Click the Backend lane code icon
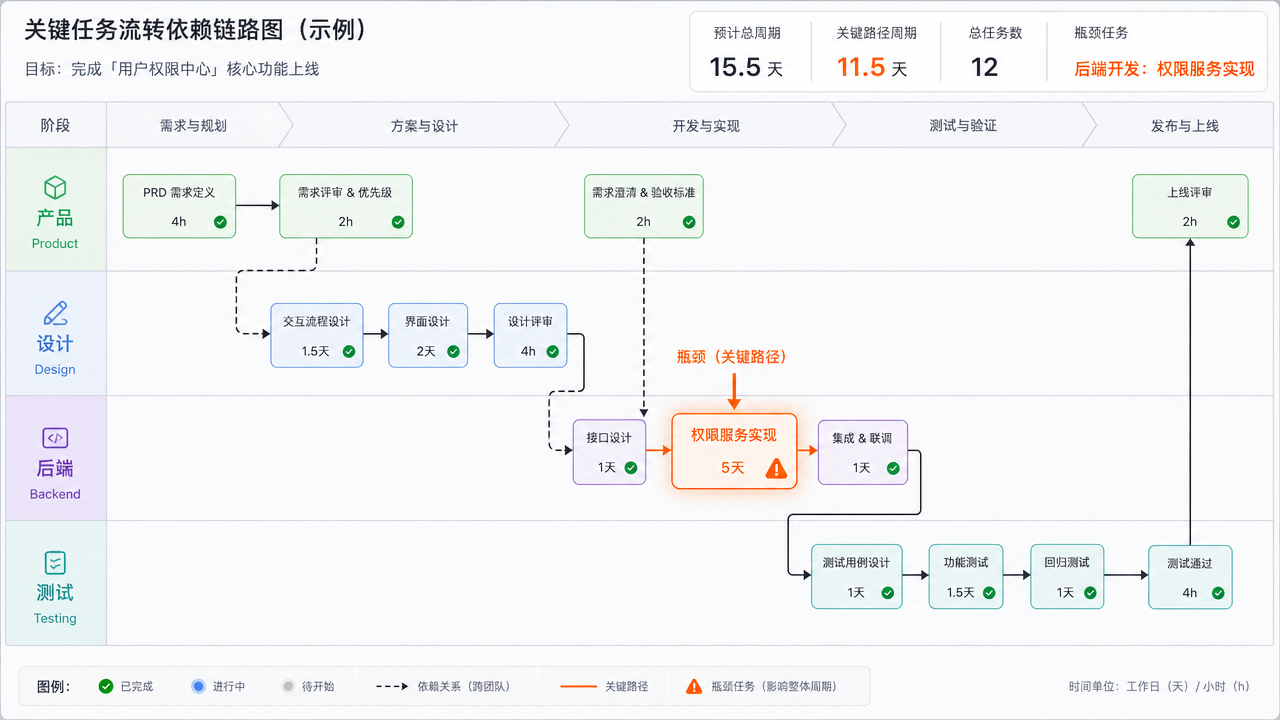The image size is (1280, 720). coord(55,438)
